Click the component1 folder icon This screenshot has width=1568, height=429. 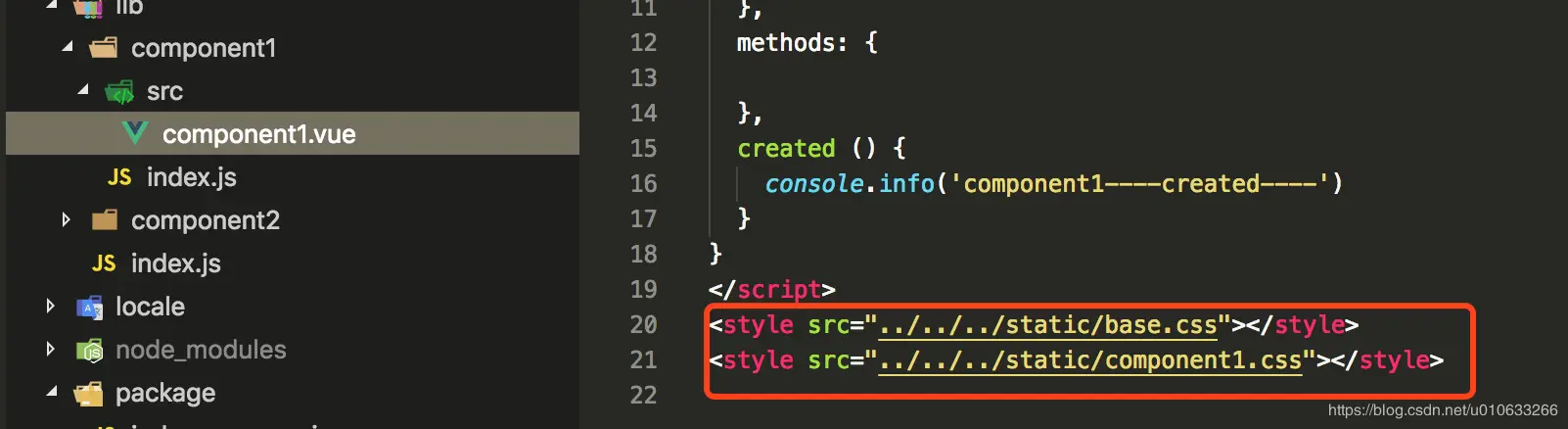[104, 47]
